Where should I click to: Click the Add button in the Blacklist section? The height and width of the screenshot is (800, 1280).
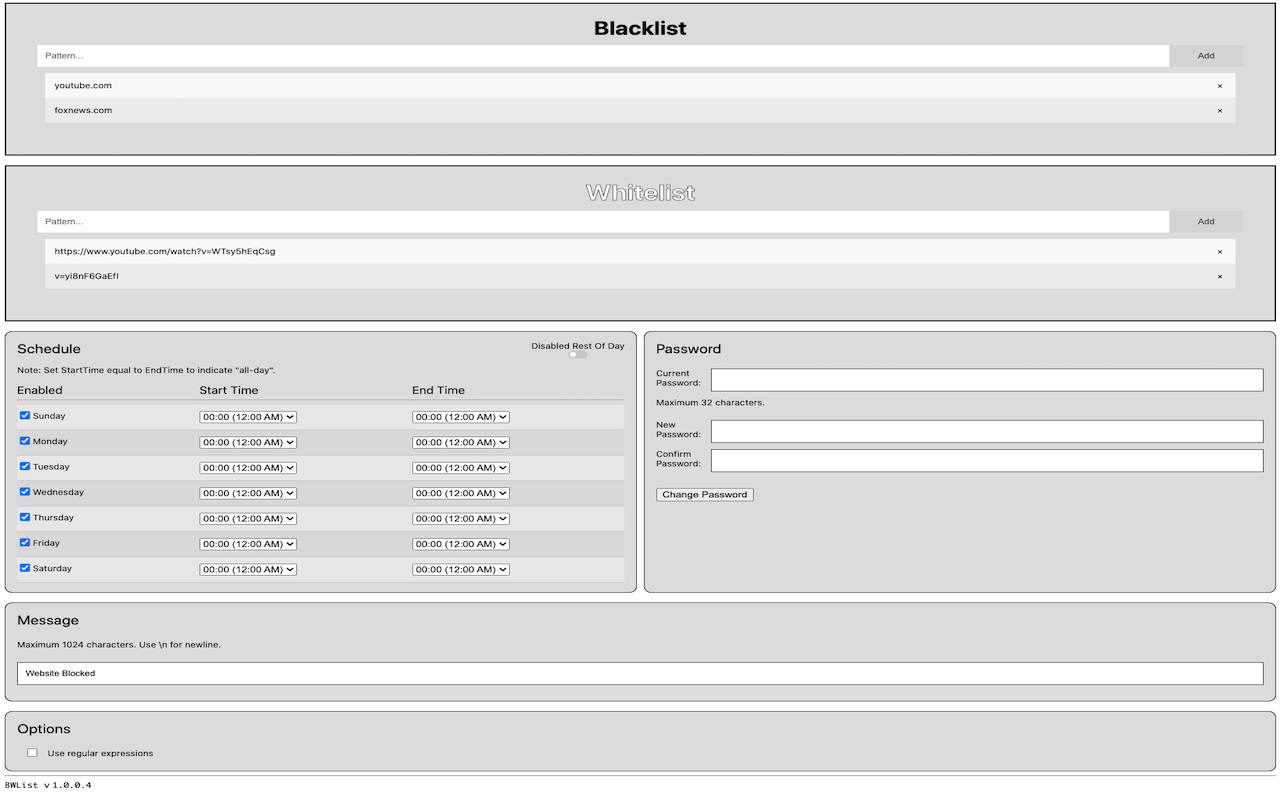click(x=1206, y=56)
